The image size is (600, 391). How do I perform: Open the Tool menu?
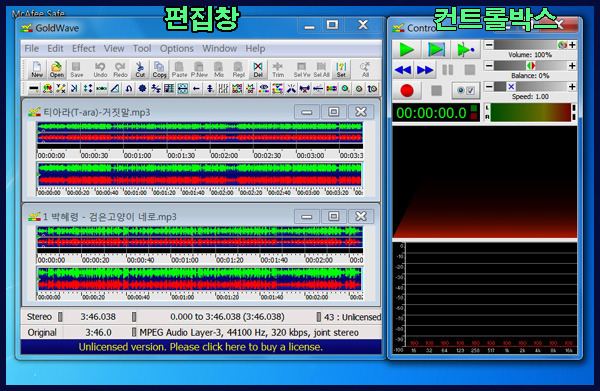click(x=142, y=49)
